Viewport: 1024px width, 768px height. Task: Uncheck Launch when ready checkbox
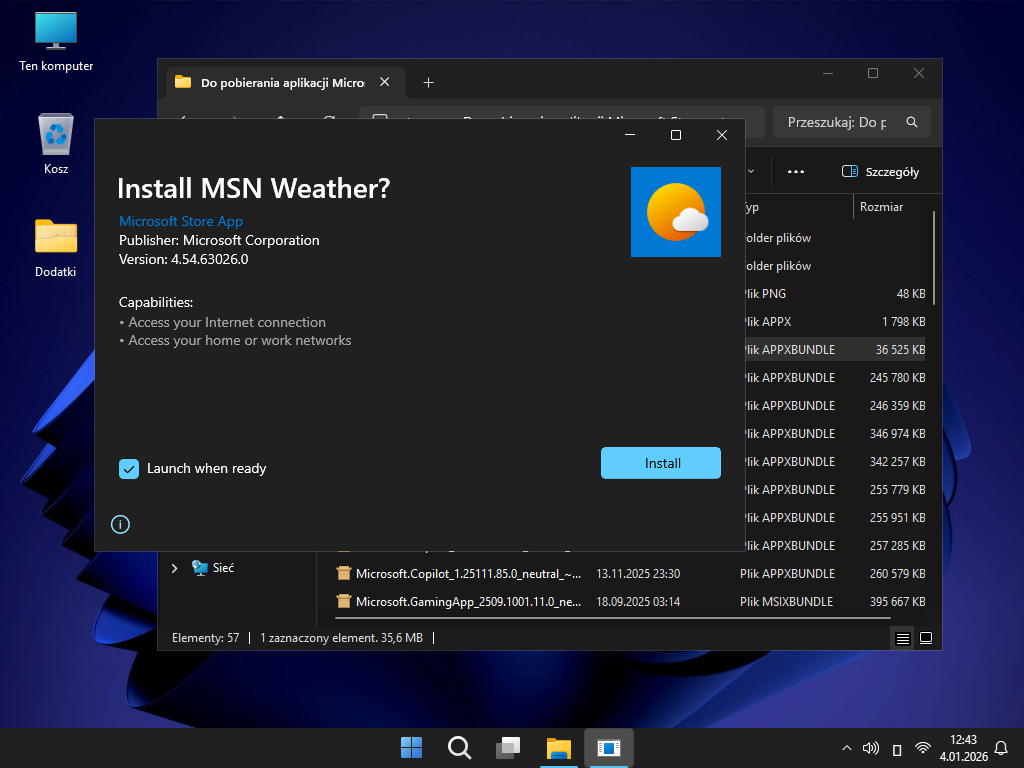click(x=129, y=468)
